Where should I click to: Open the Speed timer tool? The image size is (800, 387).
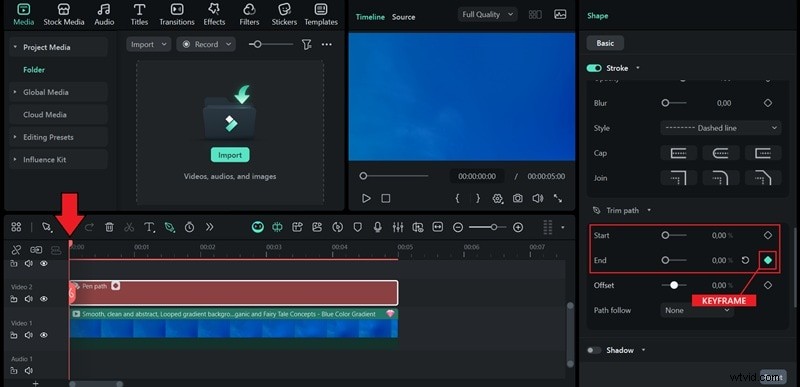[189, 227]
